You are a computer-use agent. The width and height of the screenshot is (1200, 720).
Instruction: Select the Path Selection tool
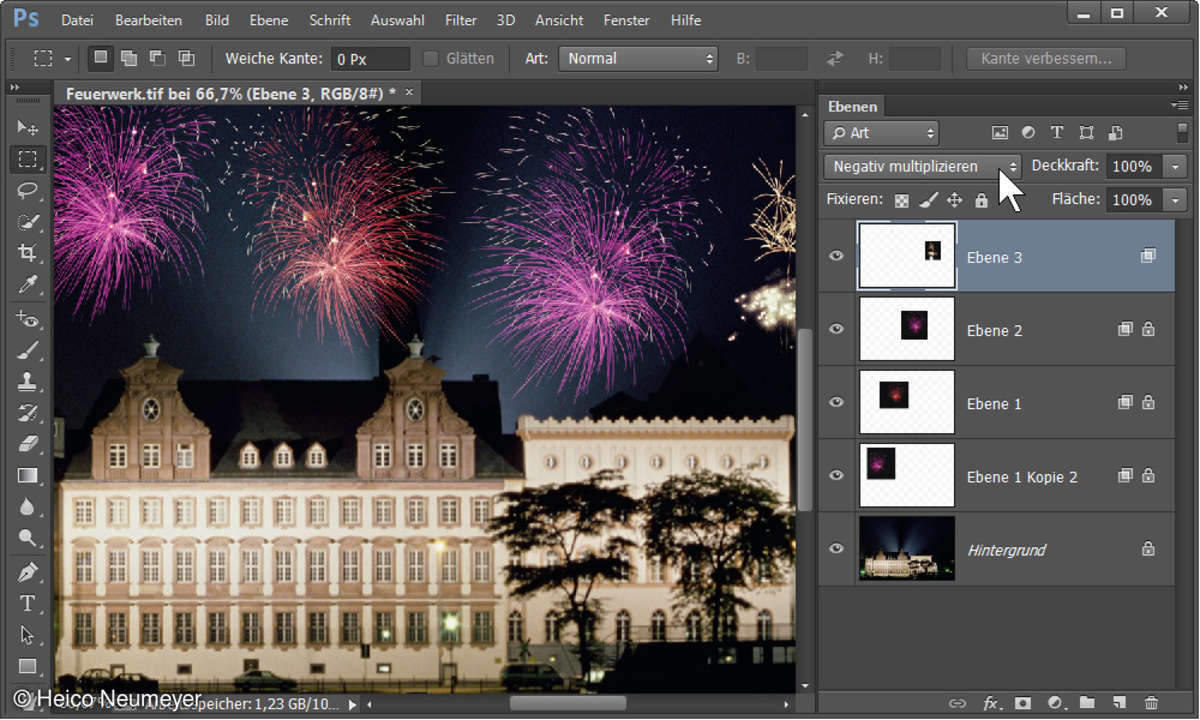(x=27, y=635)
